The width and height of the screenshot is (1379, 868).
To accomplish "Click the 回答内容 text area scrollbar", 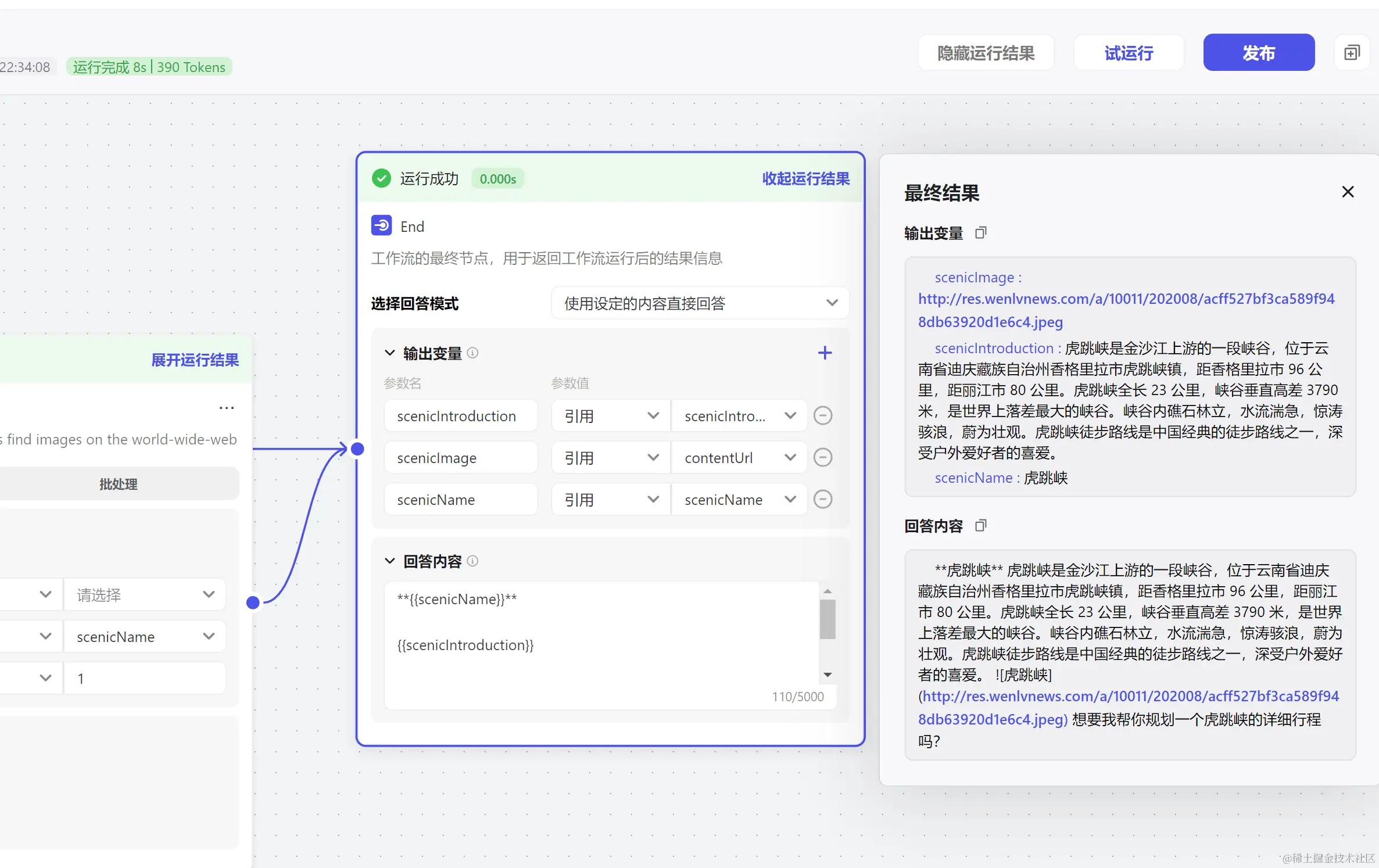I will [x=828, y=620].
